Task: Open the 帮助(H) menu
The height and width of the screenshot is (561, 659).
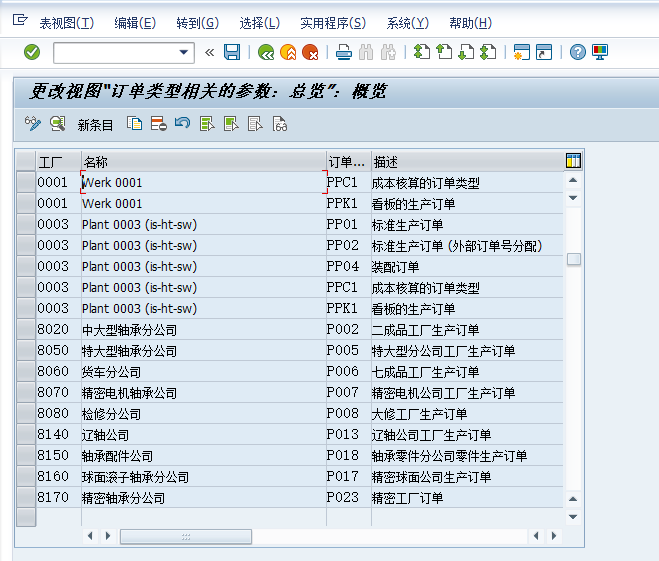Action: click(x=470, y=23)
